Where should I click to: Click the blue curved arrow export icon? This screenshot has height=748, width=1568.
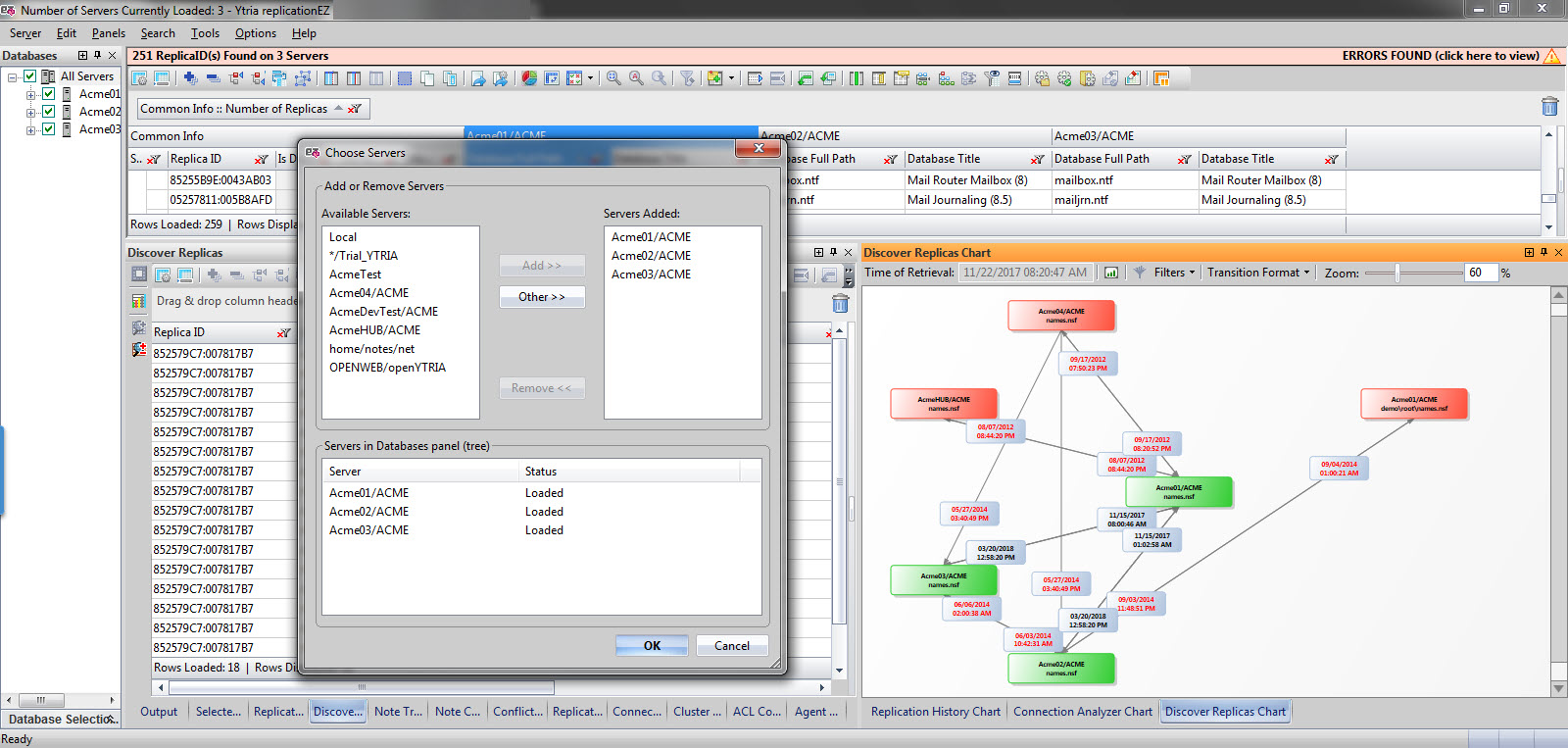click(x=480, y=78)
